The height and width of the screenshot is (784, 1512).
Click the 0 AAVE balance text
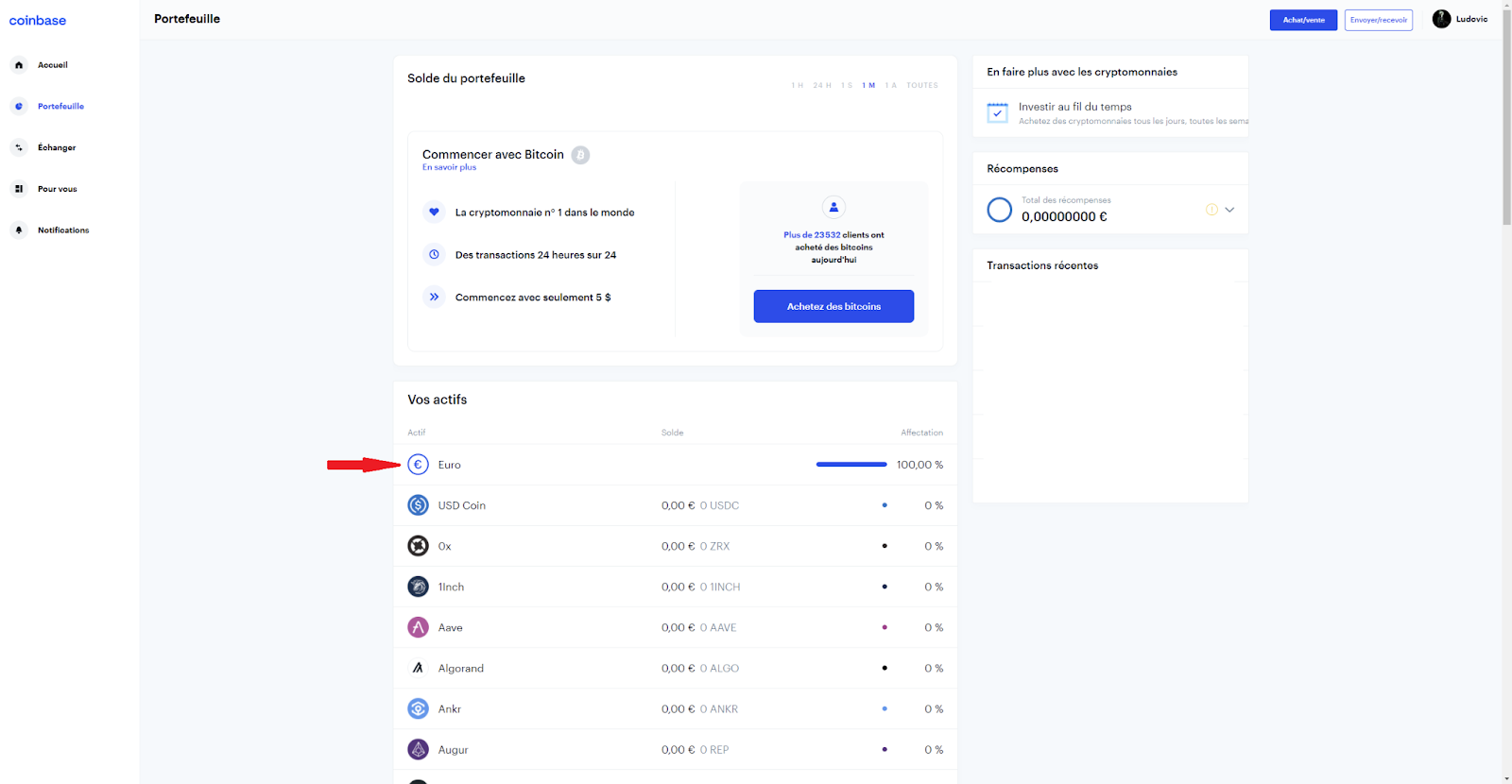point(718,627)
